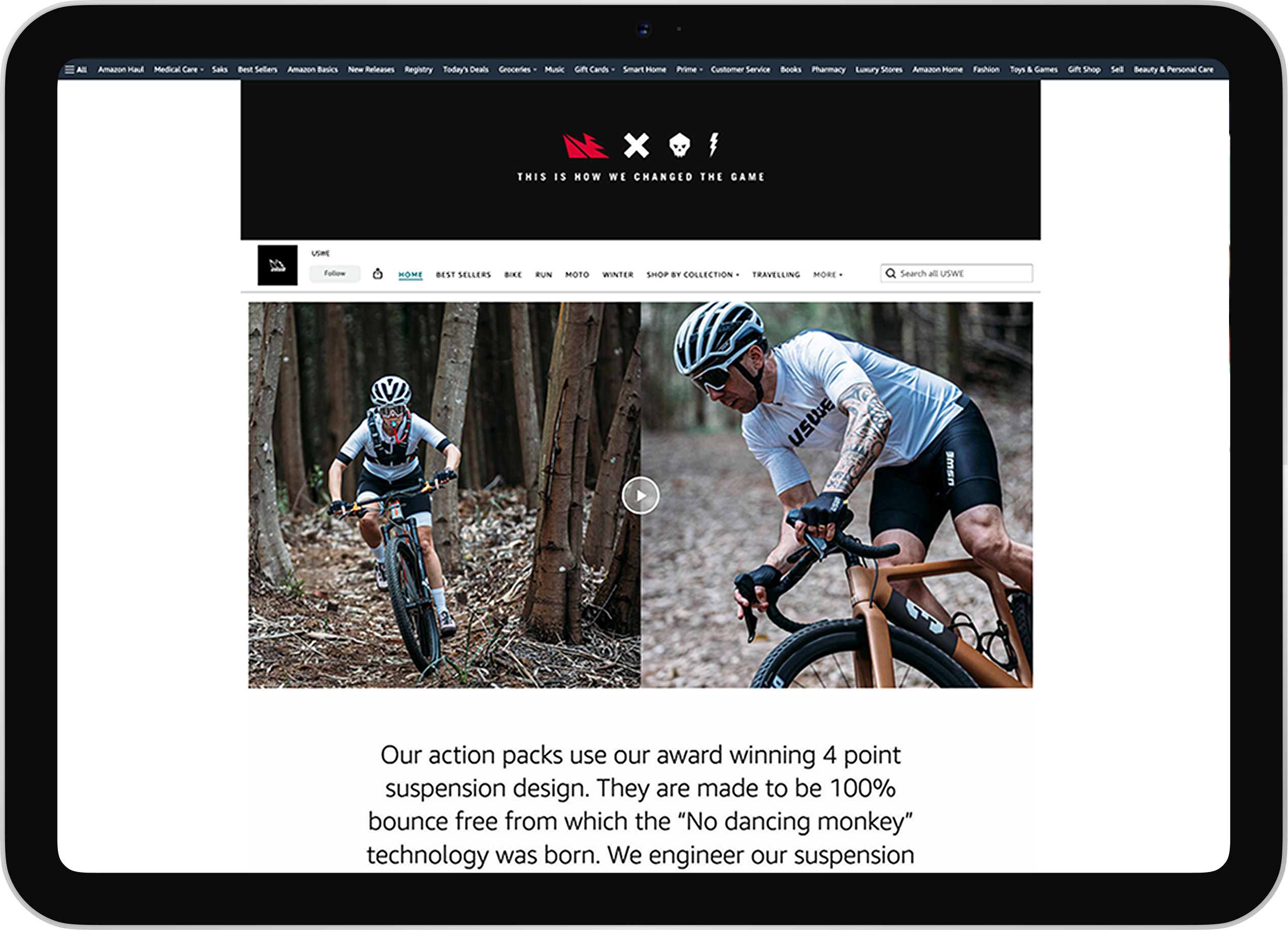Focus the Search all USWE field
The height and width of the screenshot is (930, 1288).
[x=956, y=273]
